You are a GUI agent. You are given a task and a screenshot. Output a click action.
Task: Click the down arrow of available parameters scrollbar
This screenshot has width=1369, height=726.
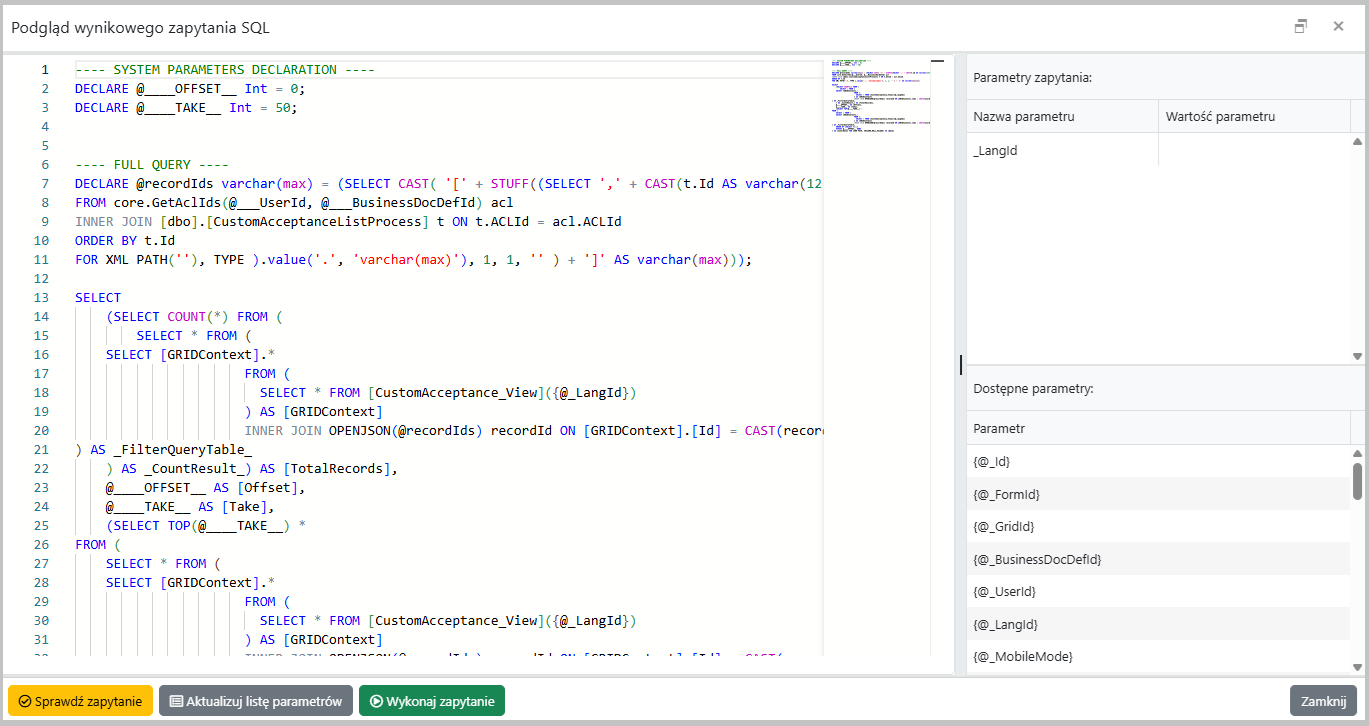[x=1357, y=667]
